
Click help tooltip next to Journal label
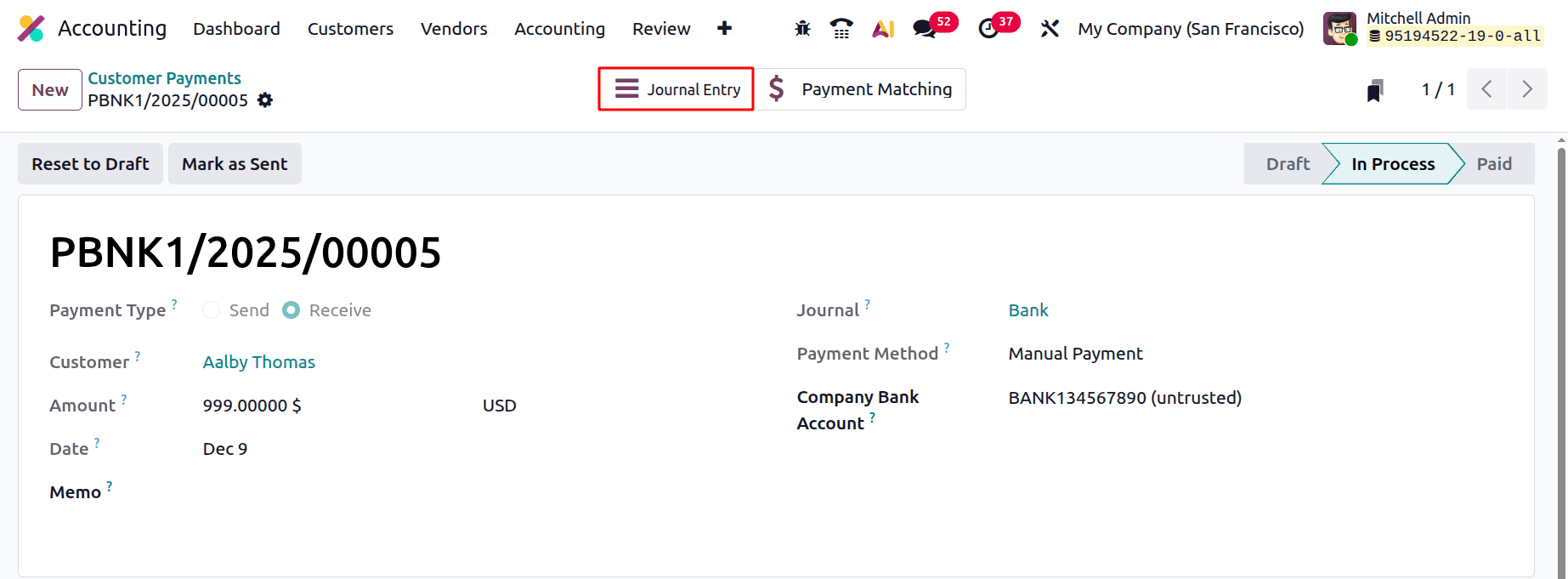point(868,304)
